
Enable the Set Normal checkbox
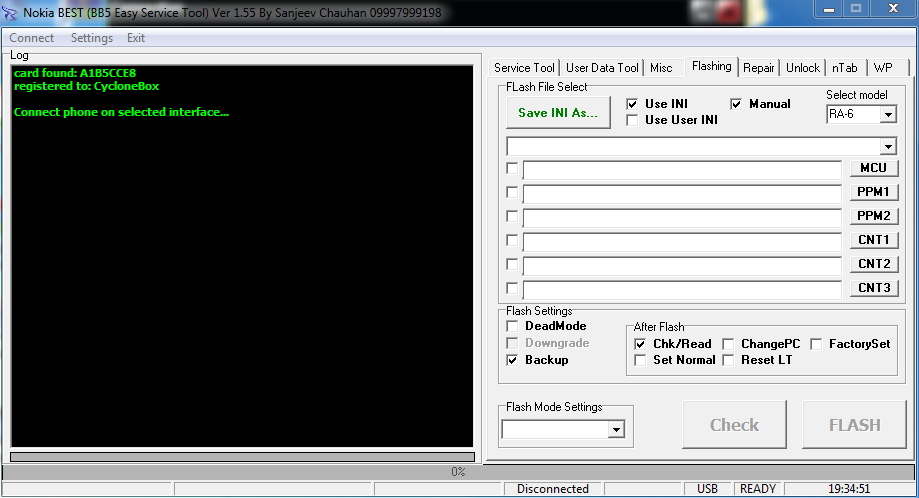640,360
